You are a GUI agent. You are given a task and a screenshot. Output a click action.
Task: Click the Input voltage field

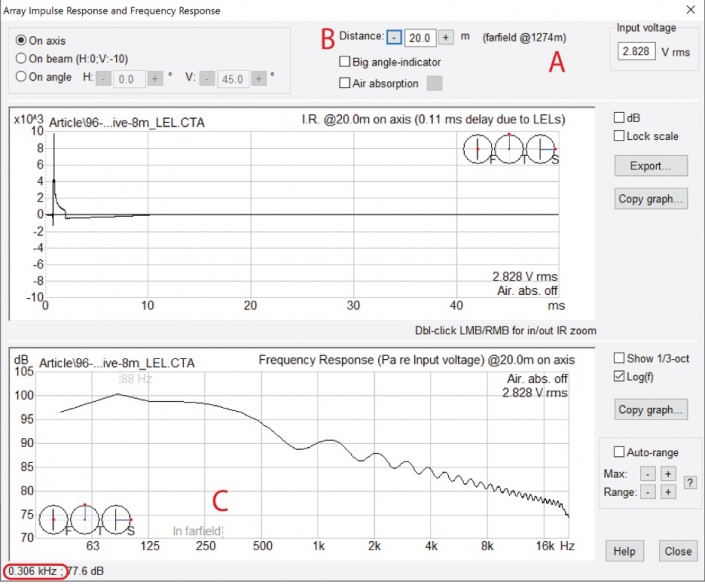point(635,51)
